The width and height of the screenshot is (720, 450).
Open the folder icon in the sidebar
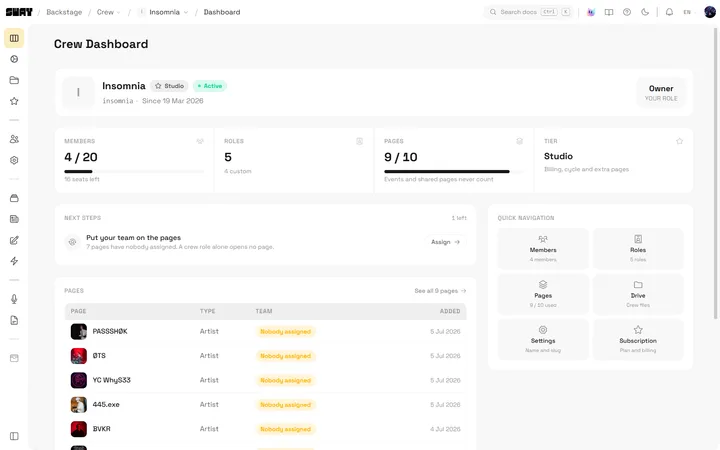coord(14,80)
